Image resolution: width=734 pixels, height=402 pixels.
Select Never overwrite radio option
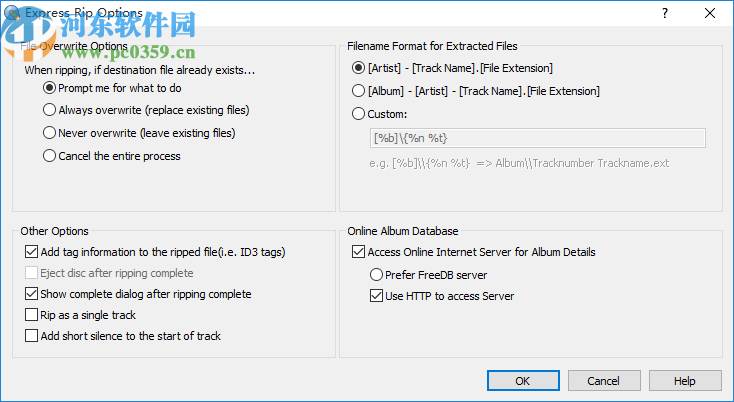point(50,133)
